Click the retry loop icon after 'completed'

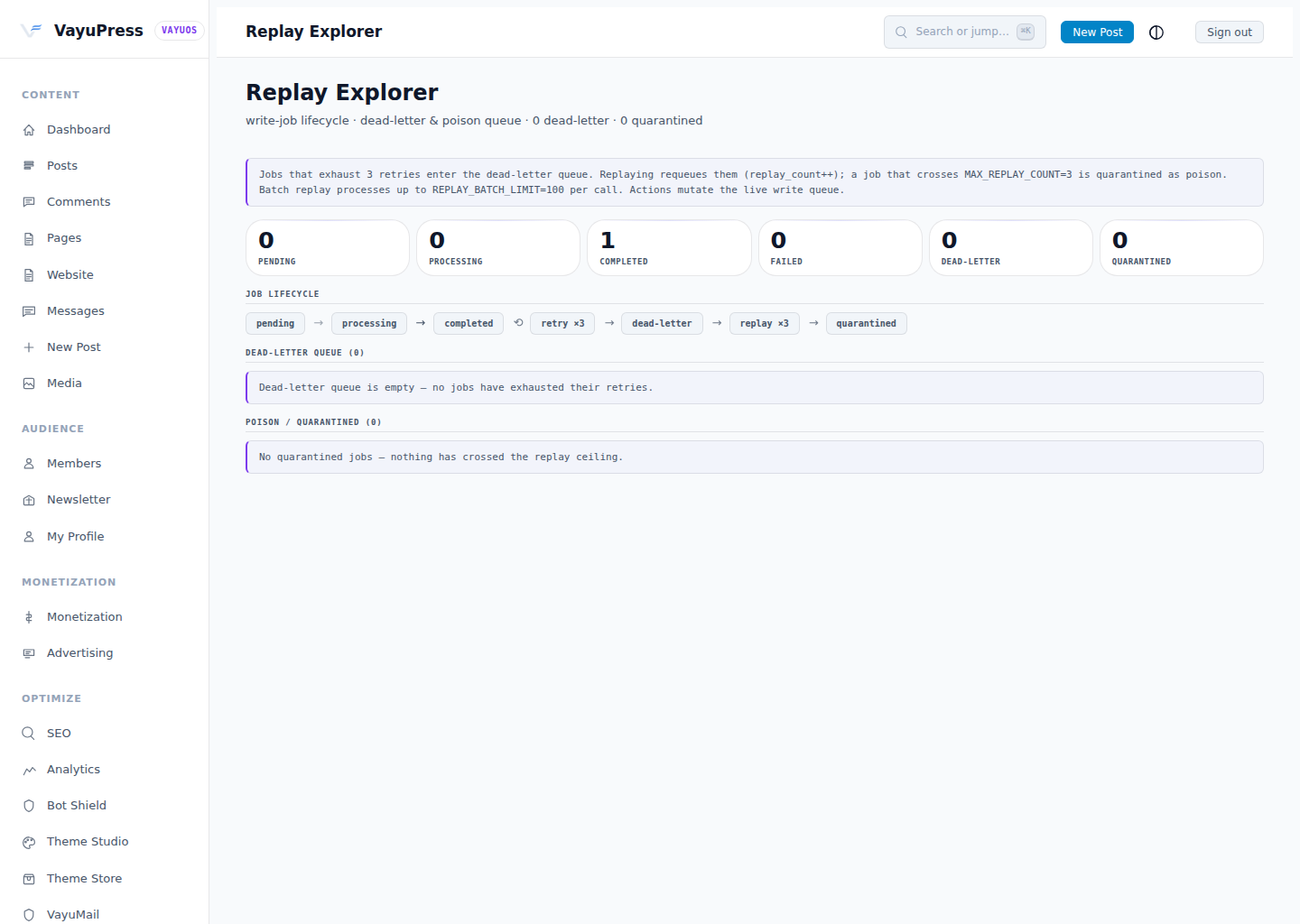[x=518, y=323]
